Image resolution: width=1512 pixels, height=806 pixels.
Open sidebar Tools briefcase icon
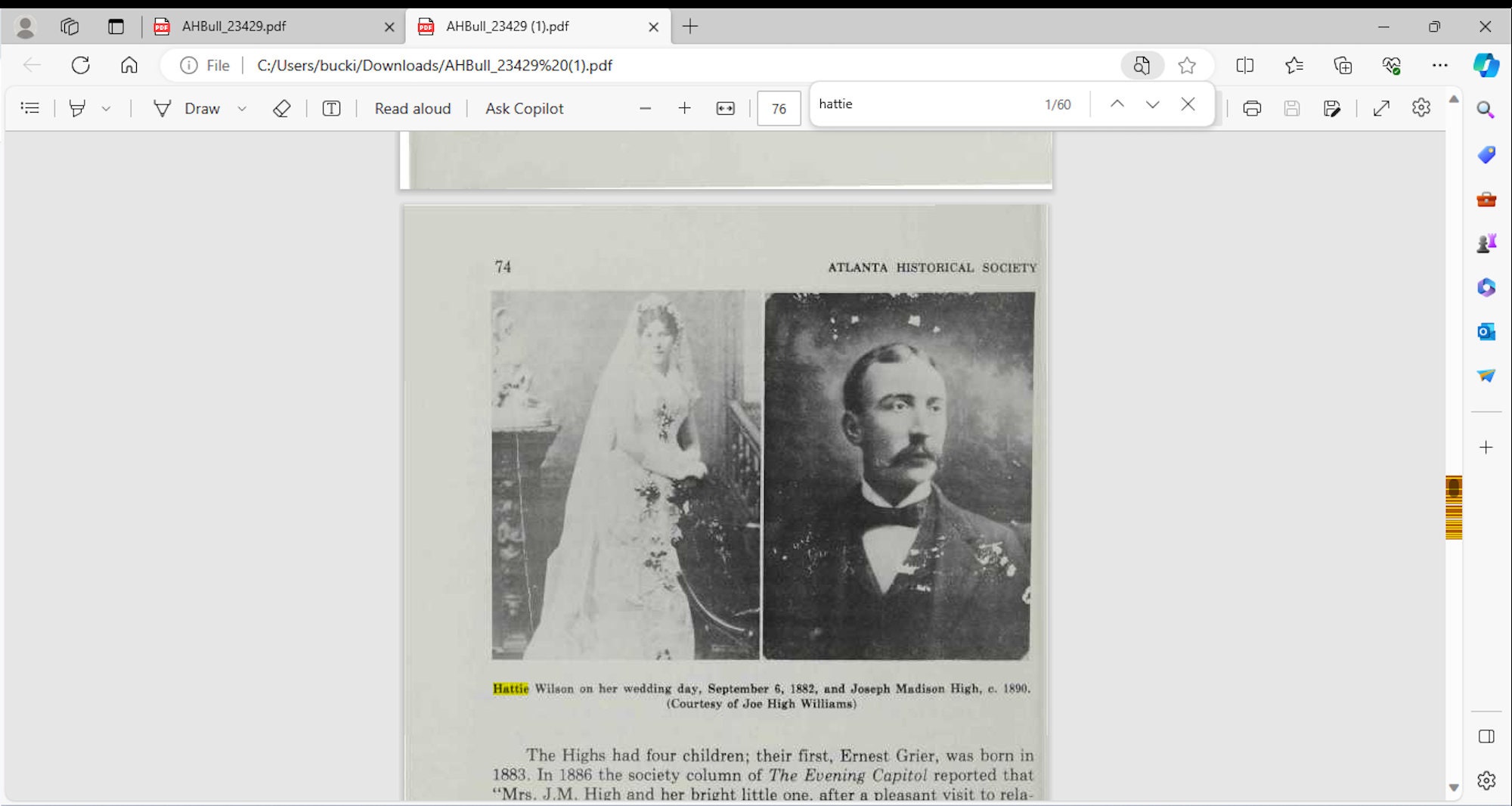click(1486, 200)
